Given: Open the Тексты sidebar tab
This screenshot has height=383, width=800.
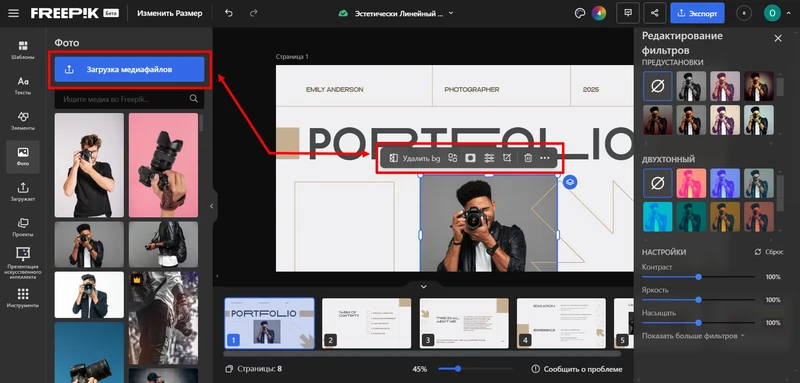Looking at the screenshot, I should [22, 86].
